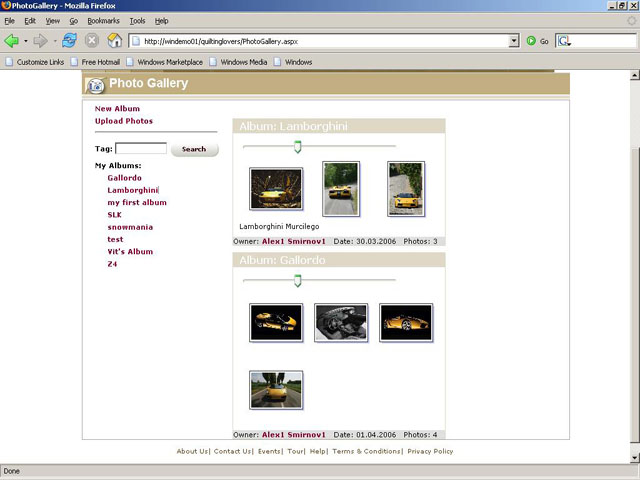Open the SLK album link
The image size is (640, 480).
pos(114,215)
